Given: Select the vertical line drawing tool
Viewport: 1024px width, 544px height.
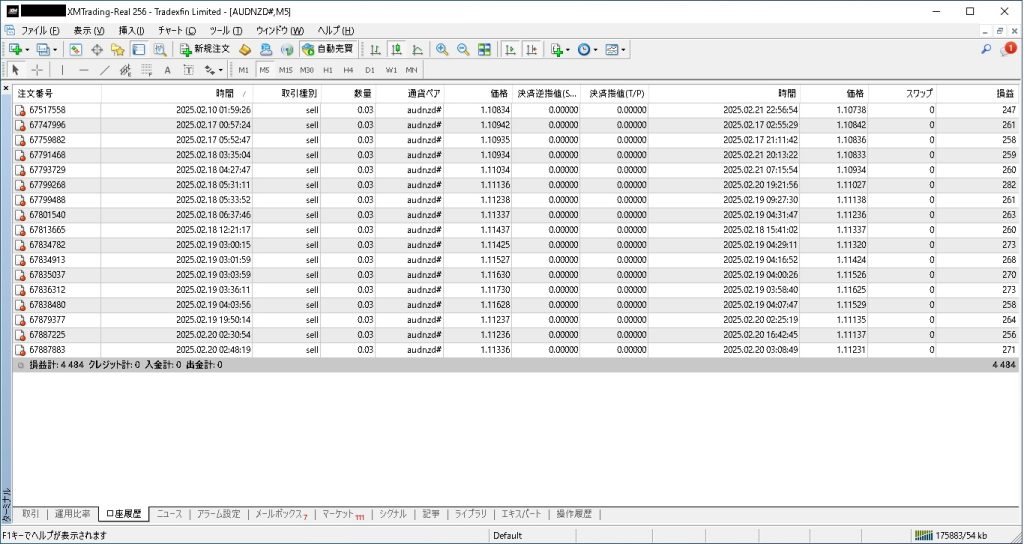Looking at the screenshot, I should click(x=62, y=70).
